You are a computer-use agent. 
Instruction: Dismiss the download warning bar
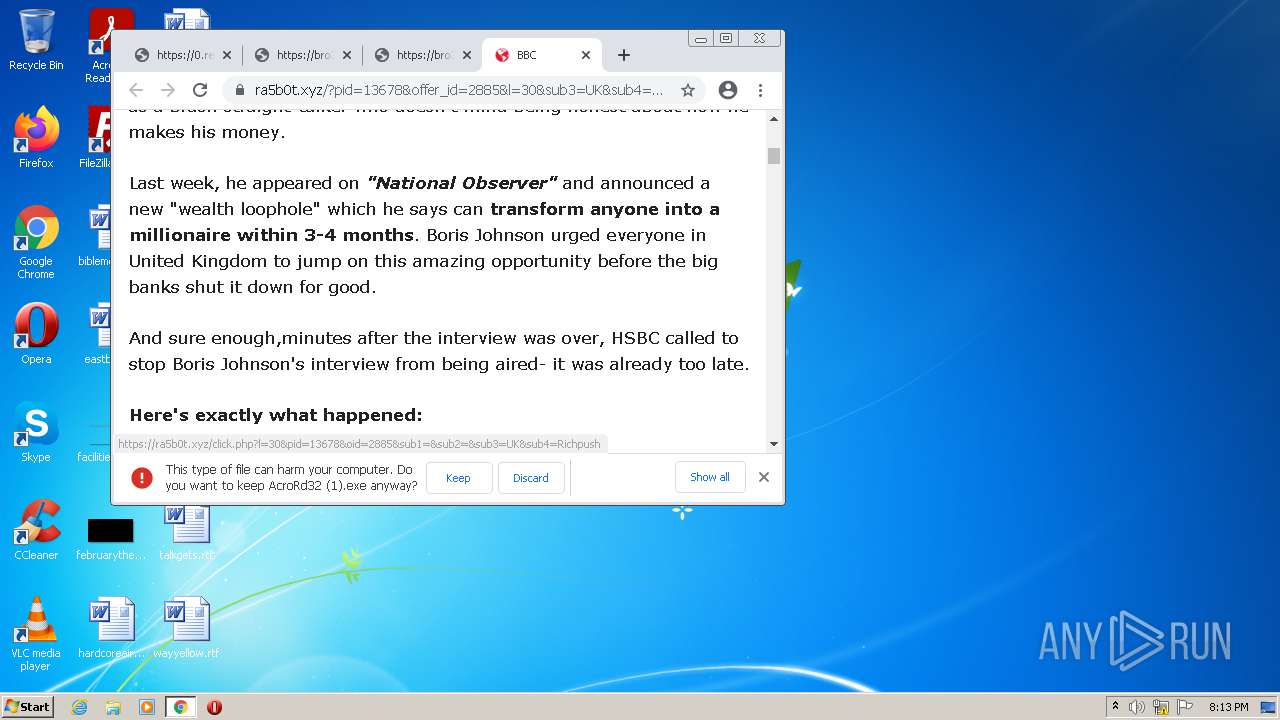click(x=764, y=477)
